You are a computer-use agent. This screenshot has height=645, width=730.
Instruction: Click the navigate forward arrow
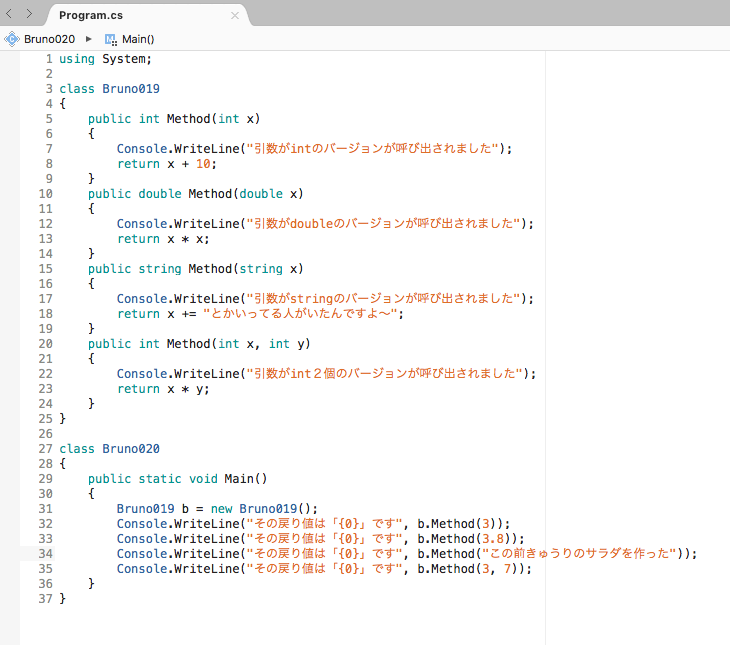point(29,14)
